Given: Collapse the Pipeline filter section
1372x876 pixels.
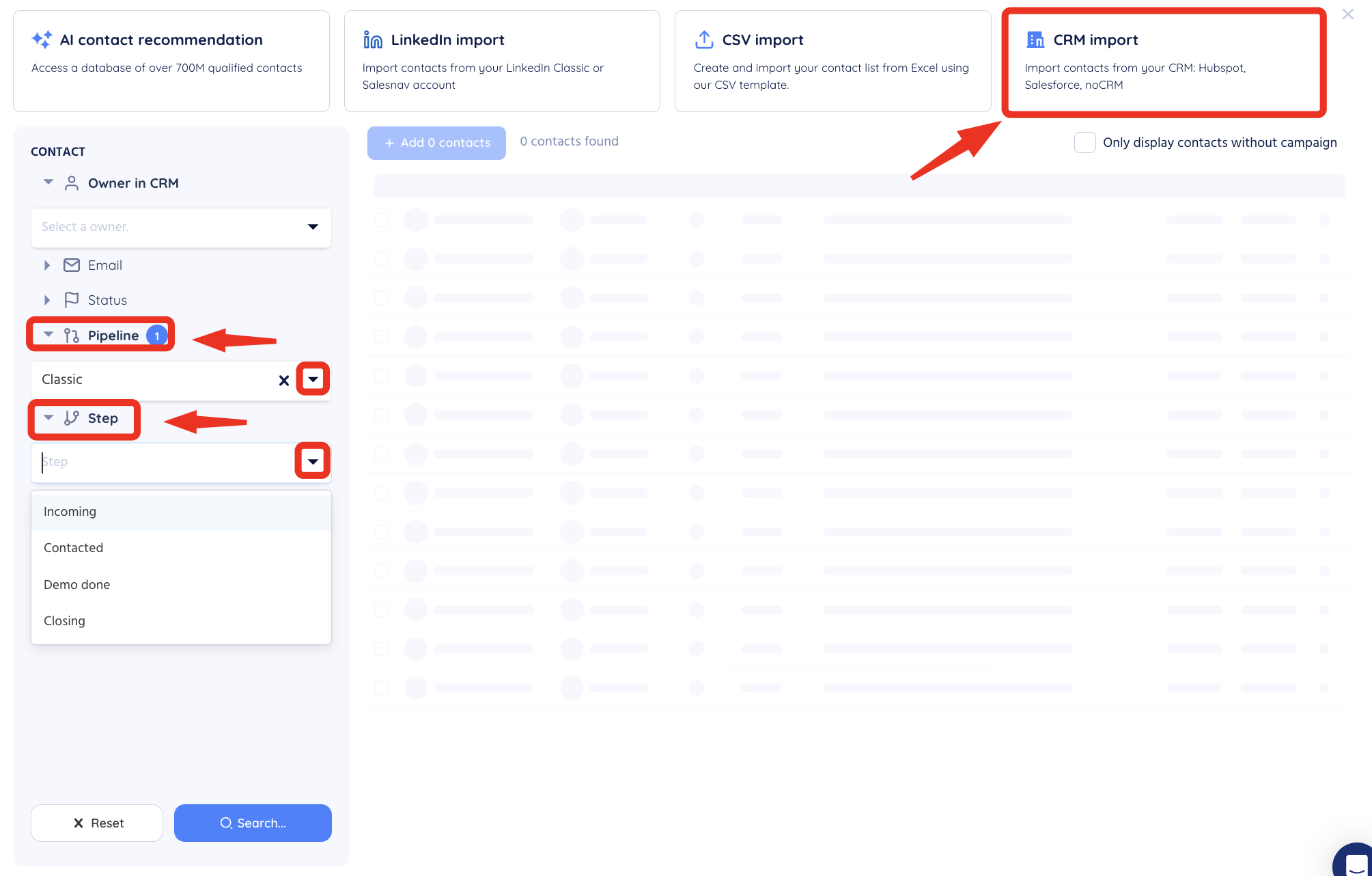Looking at the screenshot, I should [x=48, y=335].
